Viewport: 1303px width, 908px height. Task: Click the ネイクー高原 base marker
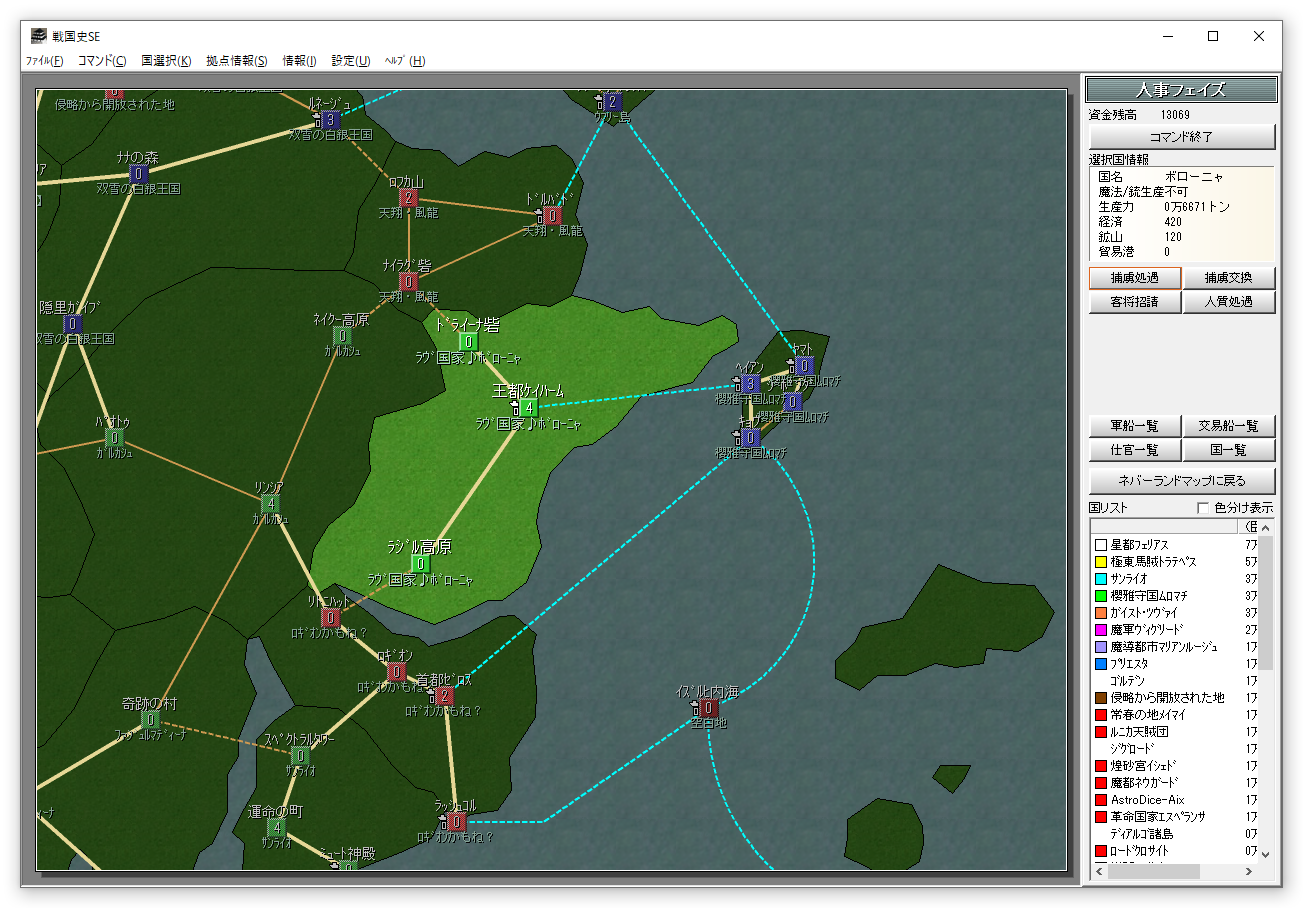coord(342,336)
